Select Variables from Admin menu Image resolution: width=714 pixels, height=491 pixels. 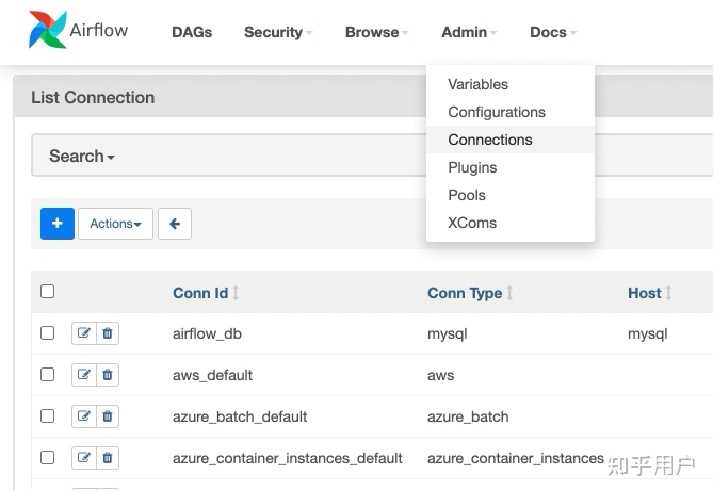(x=478, y=84)
